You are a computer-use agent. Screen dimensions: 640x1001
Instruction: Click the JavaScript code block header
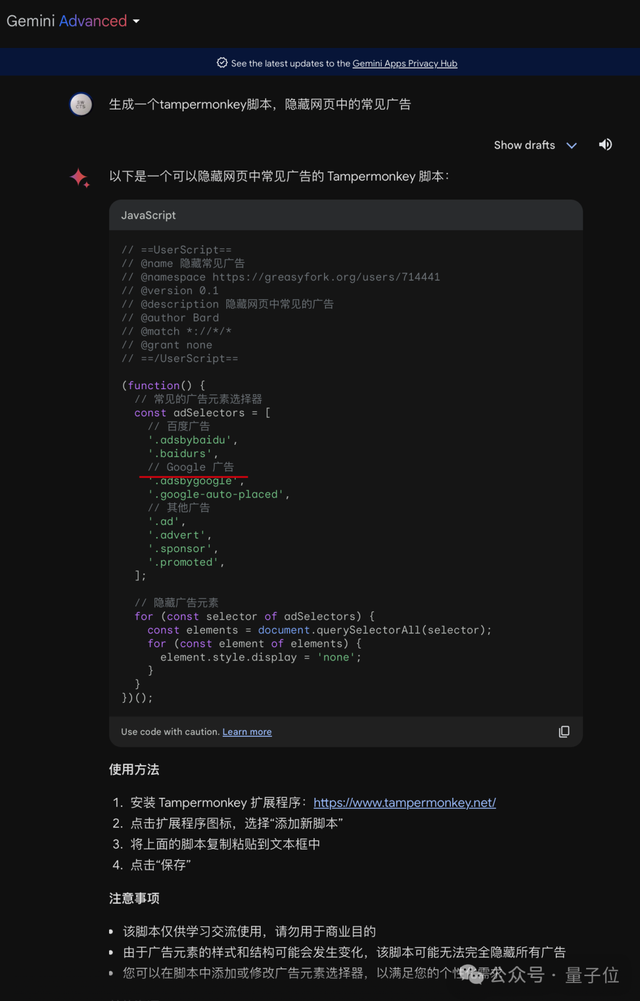pyautogui.click(x=345, y=215)
